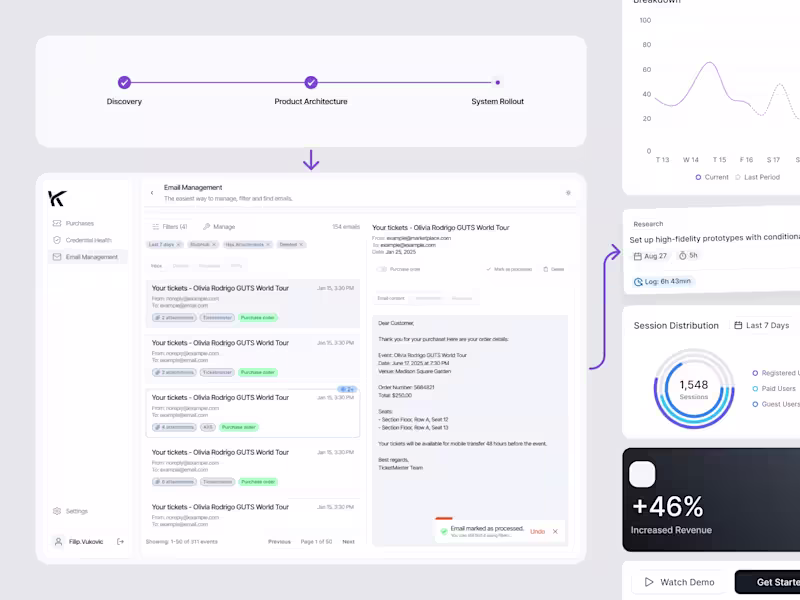The height and width of the screenshot is (600, 800).
Task: Click the Watch Demo play button
Action: click(680, 582)
